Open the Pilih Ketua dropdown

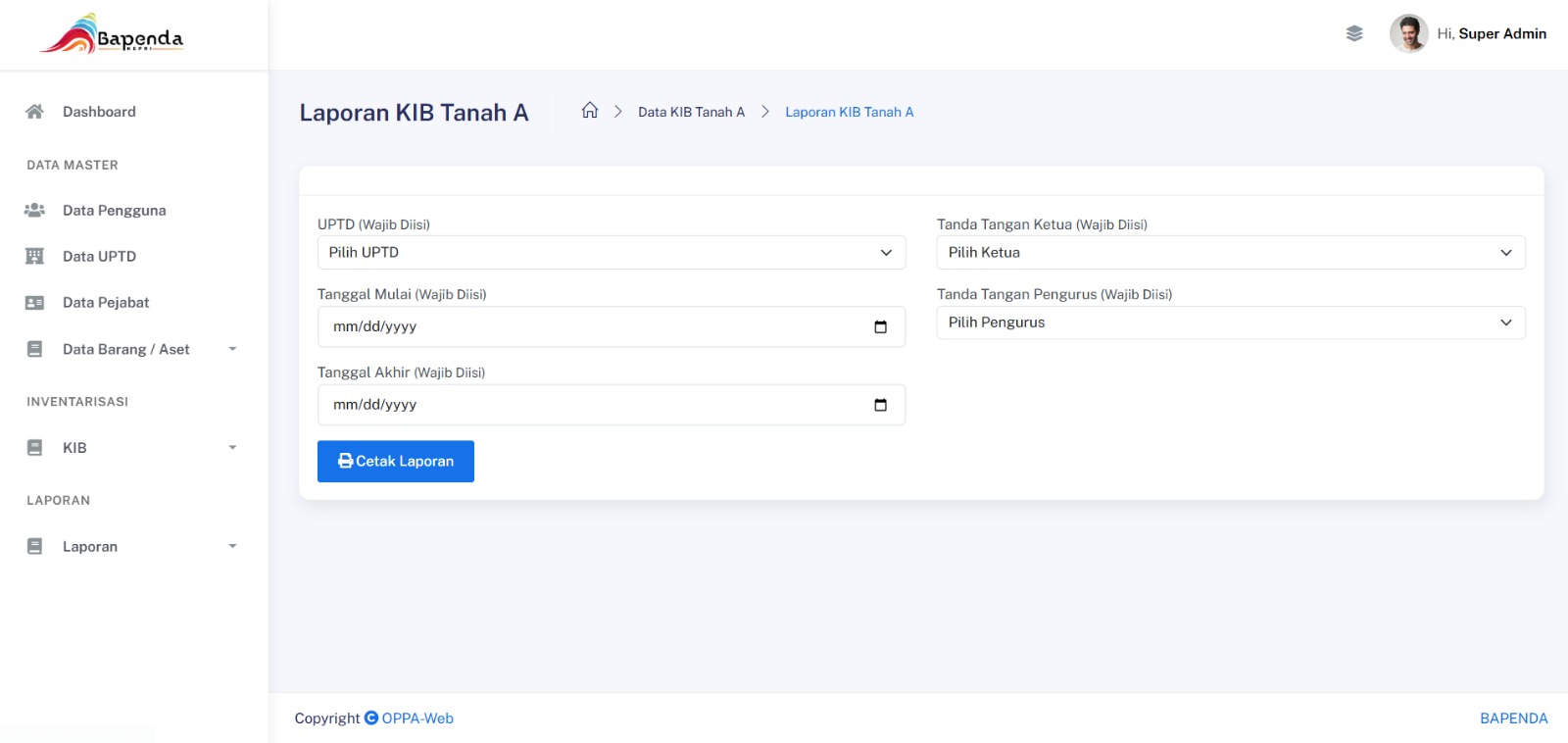coord(1231,253)
